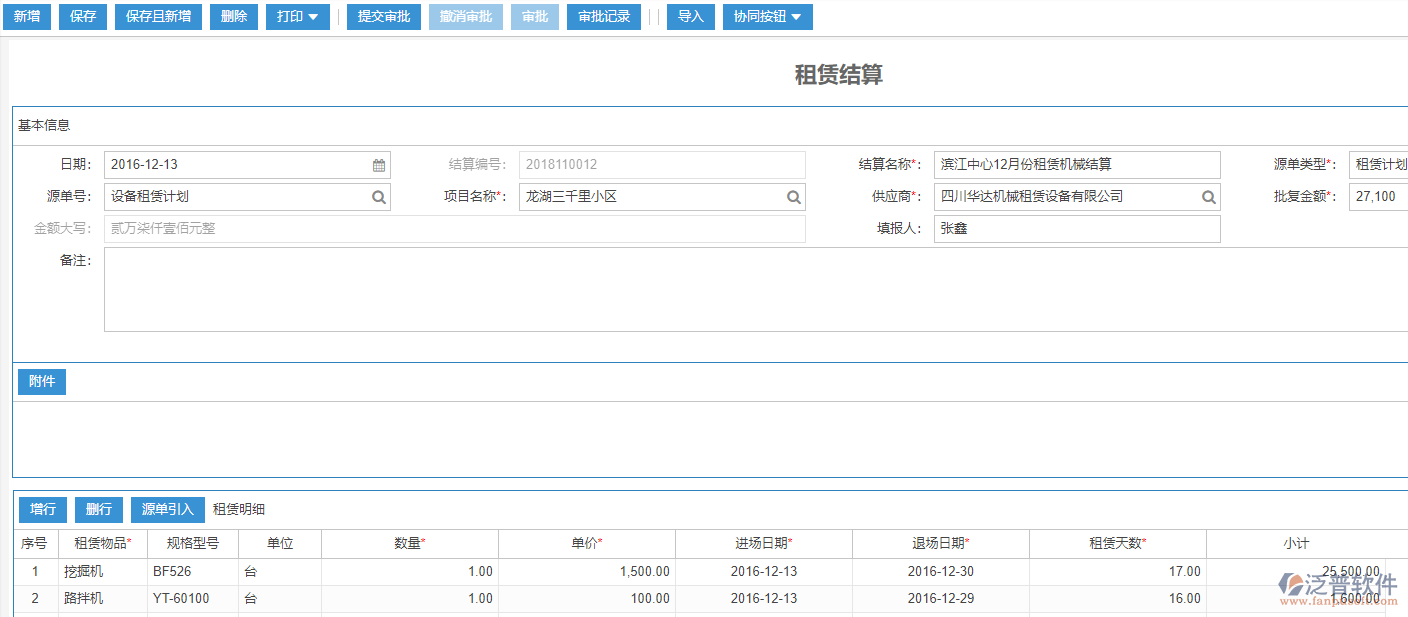This screenshot has height=617, width=1408.
Task: Select the 挖掘机 row in table
Action: (83, 572)
